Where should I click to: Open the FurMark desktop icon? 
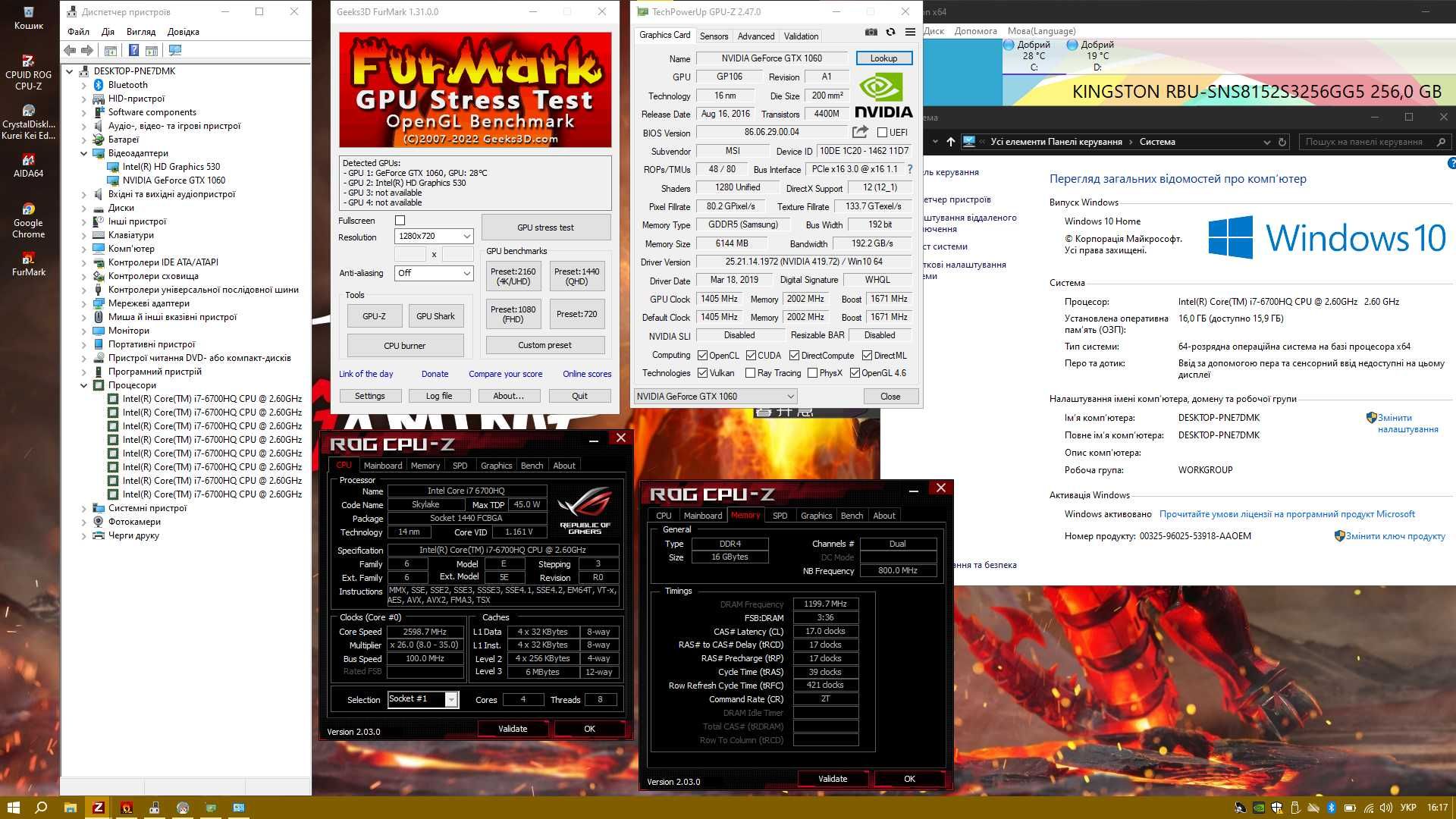[28, 265]
